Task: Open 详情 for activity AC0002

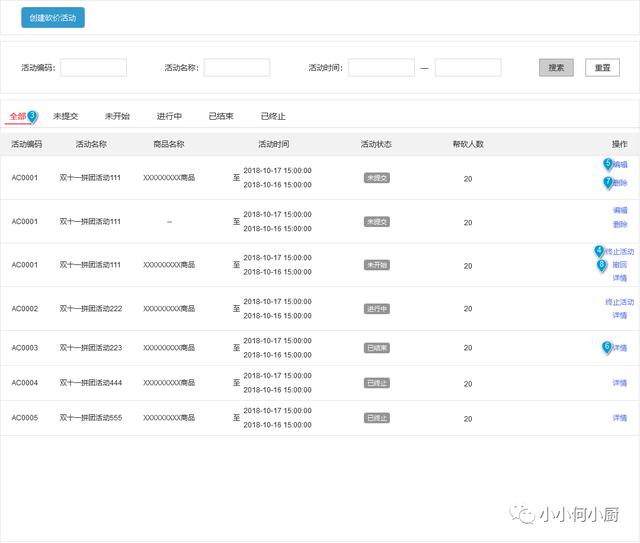Action: 620,315
